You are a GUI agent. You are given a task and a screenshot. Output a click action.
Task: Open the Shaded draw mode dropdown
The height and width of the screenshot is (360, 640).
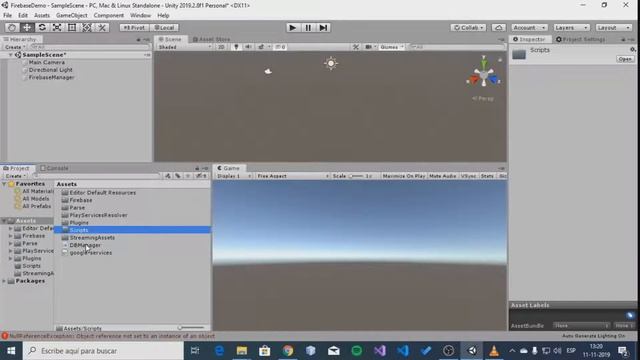coord(184,47)
